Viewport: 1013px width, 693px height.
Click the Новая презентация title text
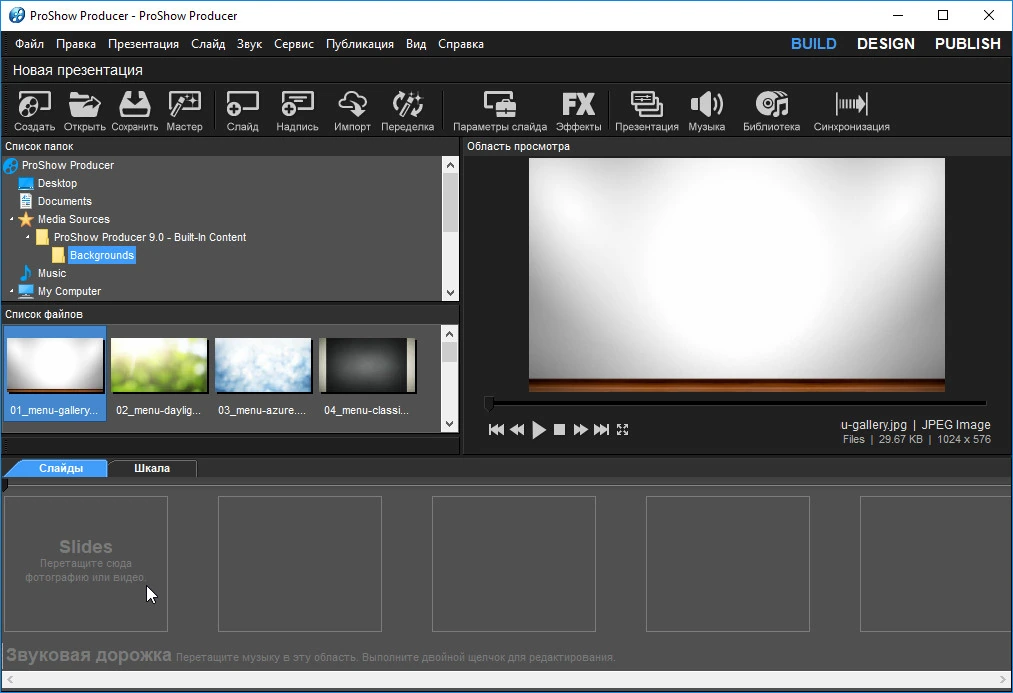[78, 70]
